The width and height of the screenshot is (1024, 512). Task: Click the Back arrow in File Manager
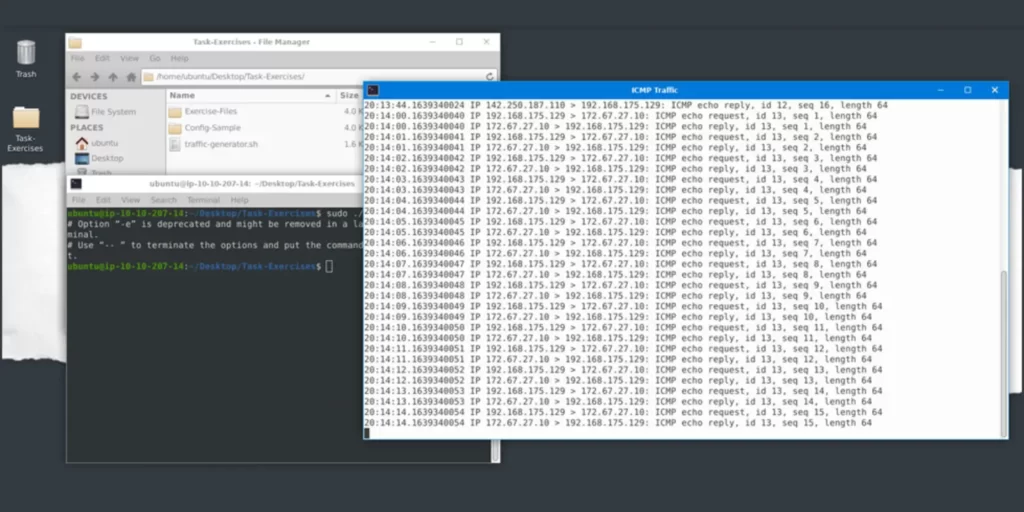coord(77,77)
